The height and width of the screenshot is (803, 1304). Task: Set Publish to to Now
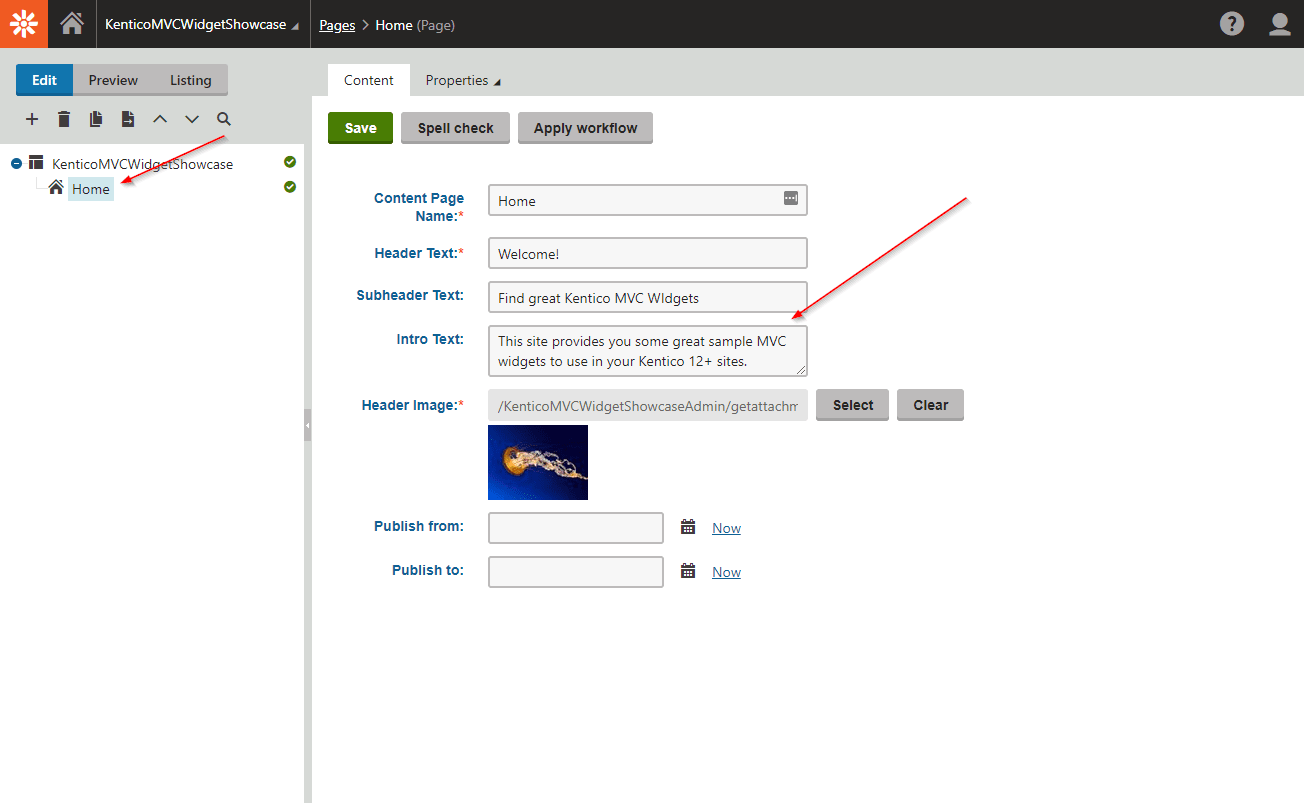tap(726, 572)
